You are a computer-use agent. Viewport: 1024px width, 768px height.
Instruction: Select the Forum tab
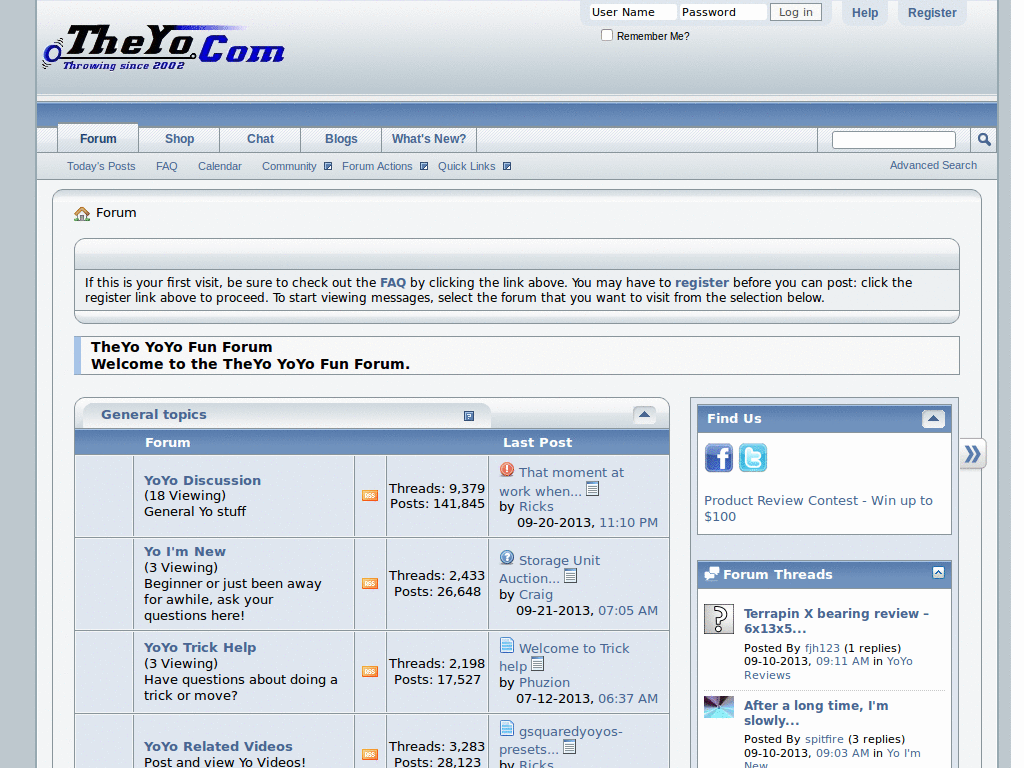coord(98,138)
